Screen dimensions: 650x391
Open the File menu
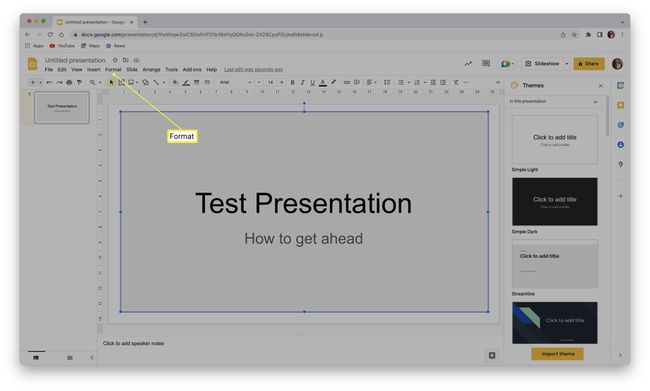coord(49,70)
